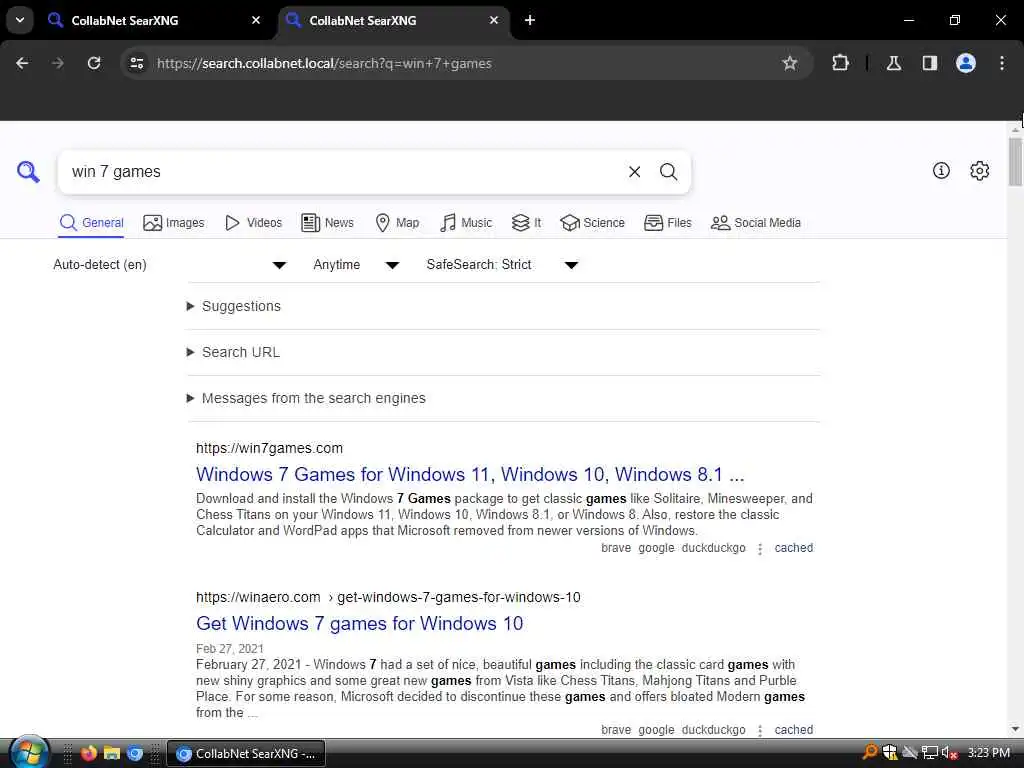Image resolution: width=1024 pixels, height=768 pixels.
Task: Expand the Search URL section
Action: [233, 352]
